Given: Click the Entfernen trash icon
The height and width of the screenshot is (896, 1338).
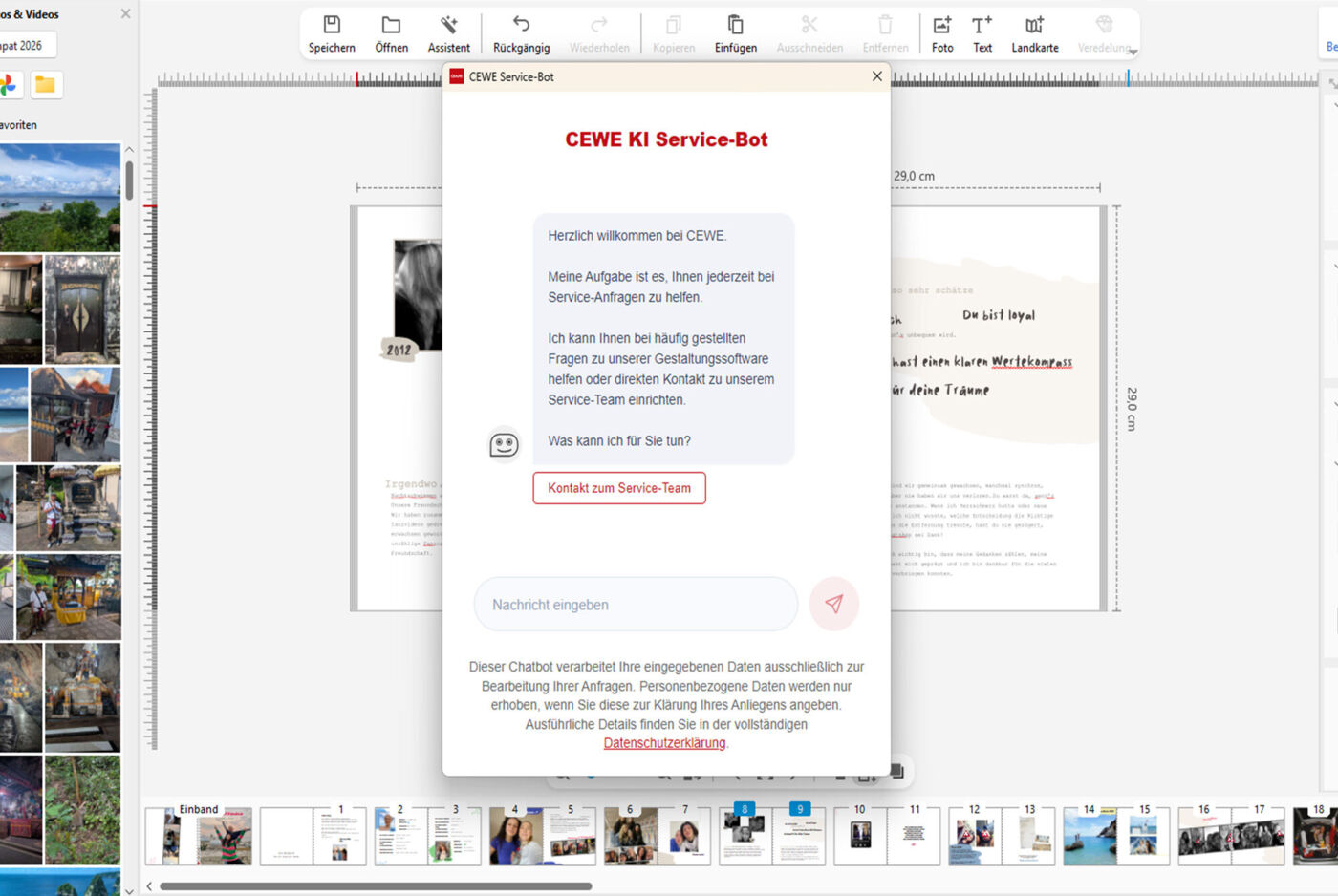Looking at the screenshot, I should pyautogui.click(x=885, y=25).
